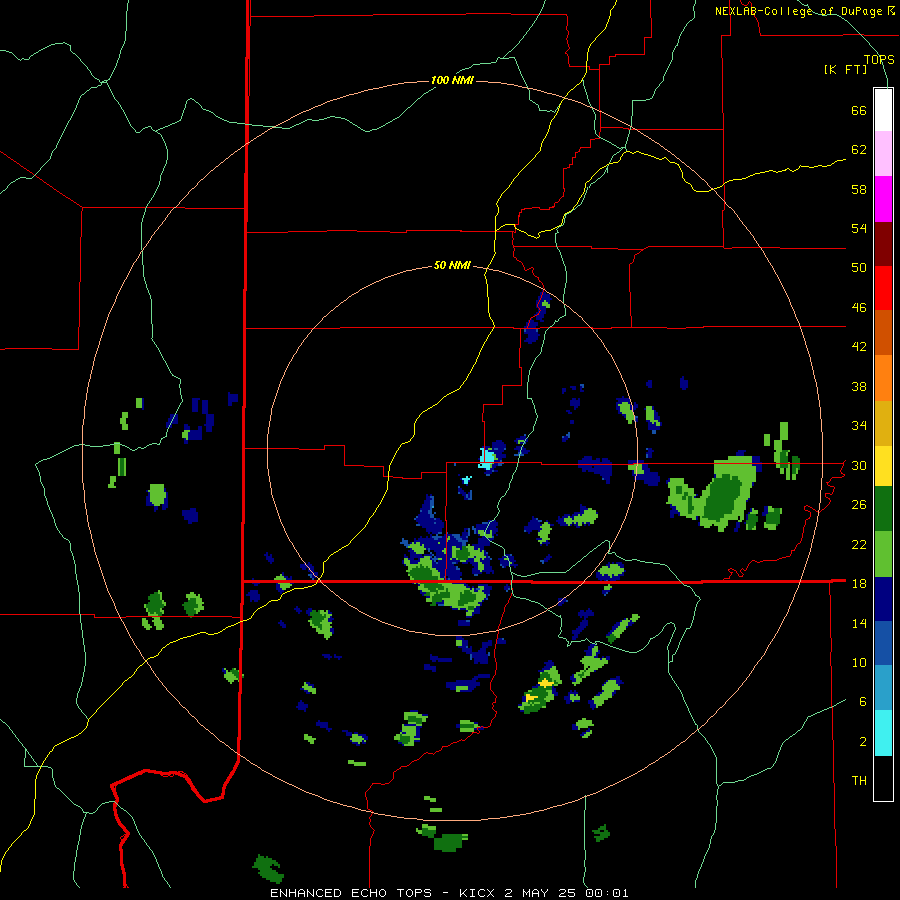
Task: Click the 34 legend value
Action: (859, 425)
